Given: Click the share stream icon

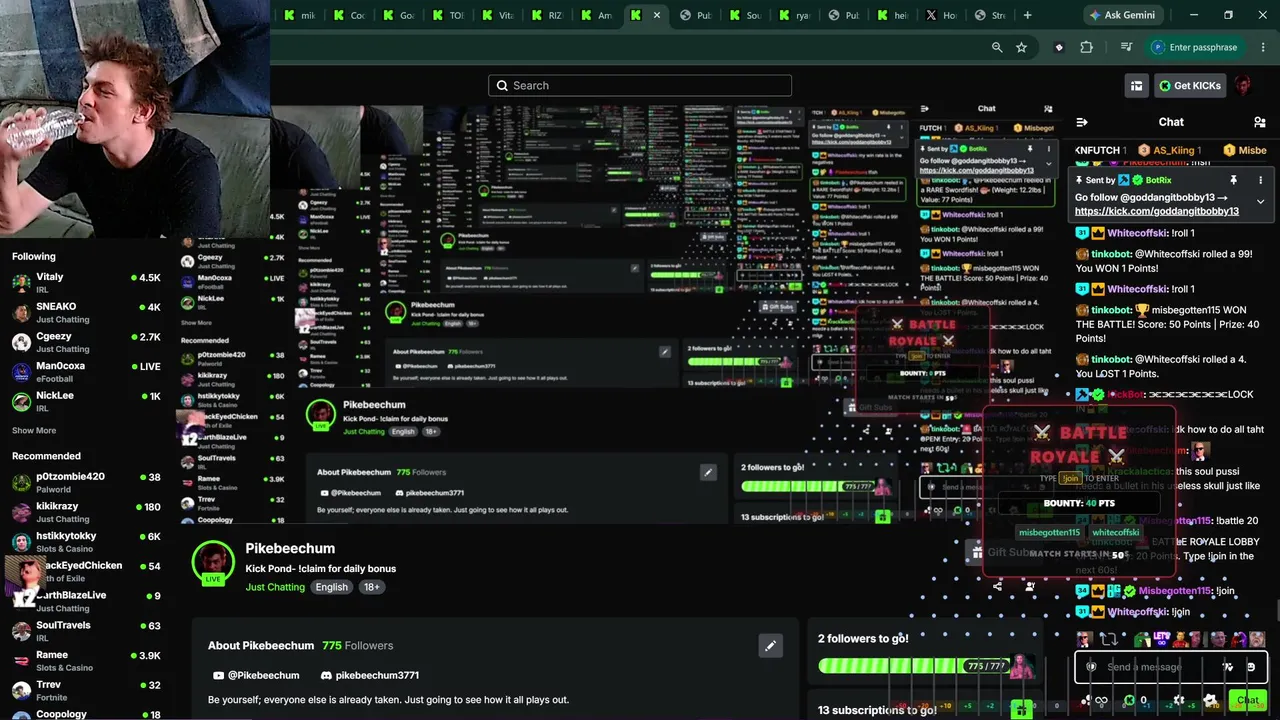Looking at the screenshot, I should 997,586.
